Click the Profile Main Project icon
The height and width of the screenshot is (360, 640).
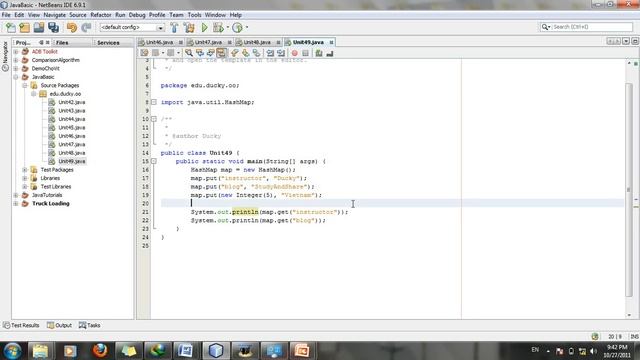point(237,27)
